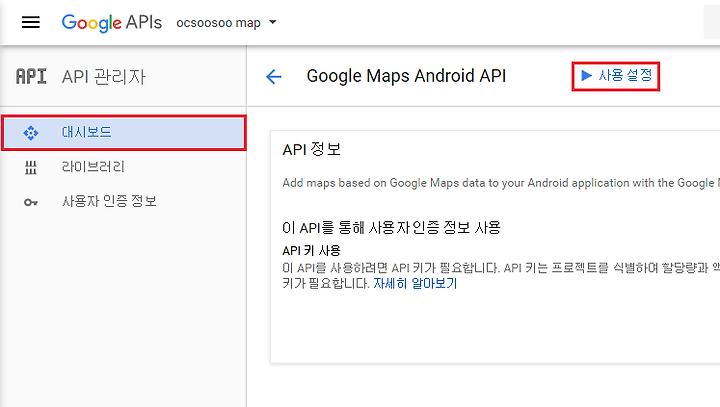Click the Google Maps Android API title
The width and height of the screenshot is (720, 407).
pyautogui.click(x=406, y=76)
